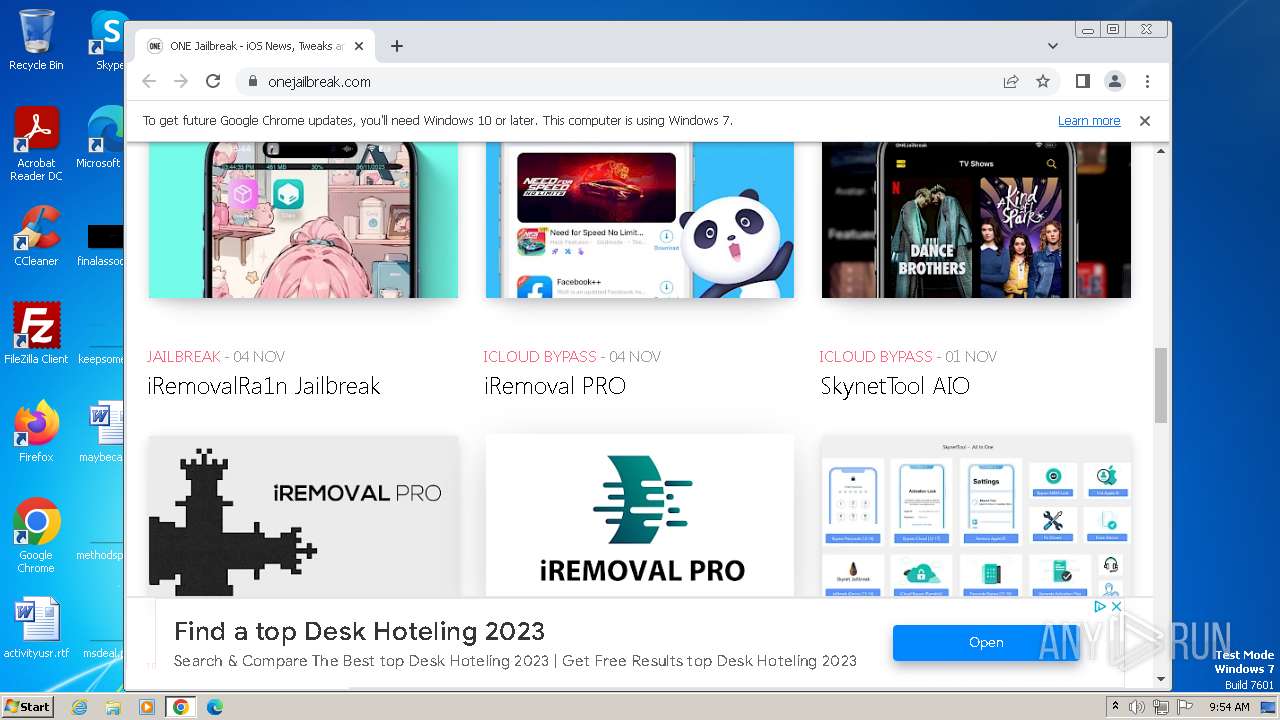
Task: Open Action Center flag icon
Action: 1184,707
